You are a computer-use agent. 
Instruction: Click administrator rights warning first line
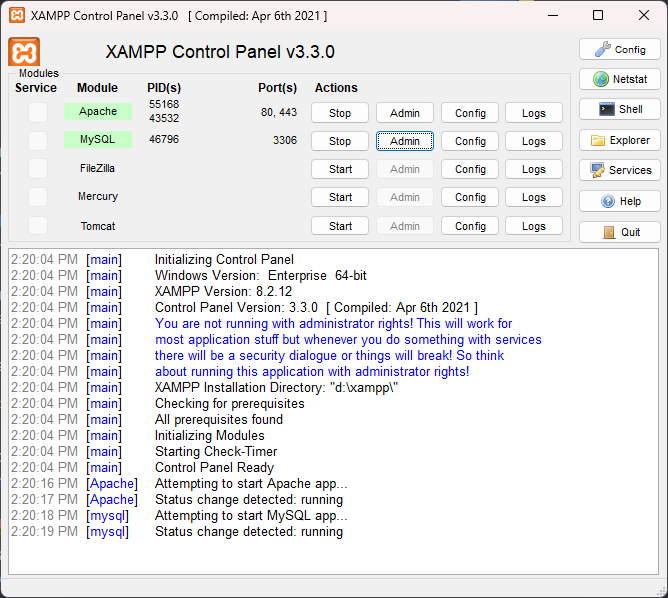(333, 324)
